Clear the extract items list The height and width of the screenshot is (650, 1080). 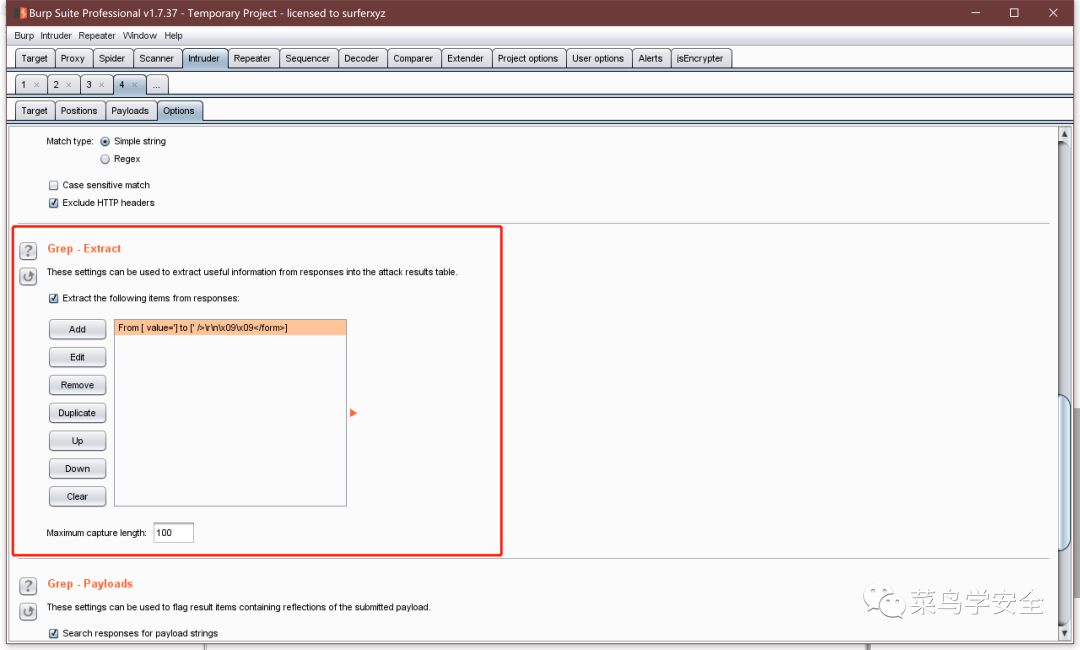pyautogui.click(x=77, y=496)
